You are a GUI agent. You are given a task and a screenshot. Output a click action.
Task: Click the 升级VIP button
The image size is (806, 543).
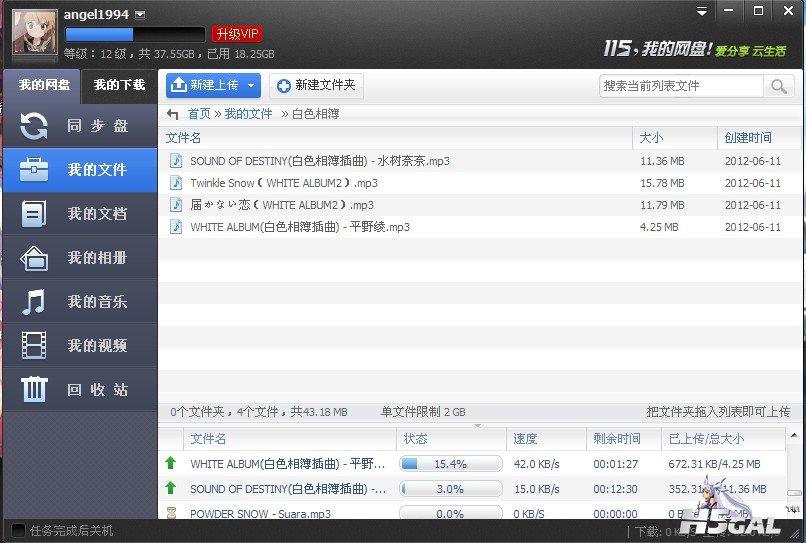(237, 34)
